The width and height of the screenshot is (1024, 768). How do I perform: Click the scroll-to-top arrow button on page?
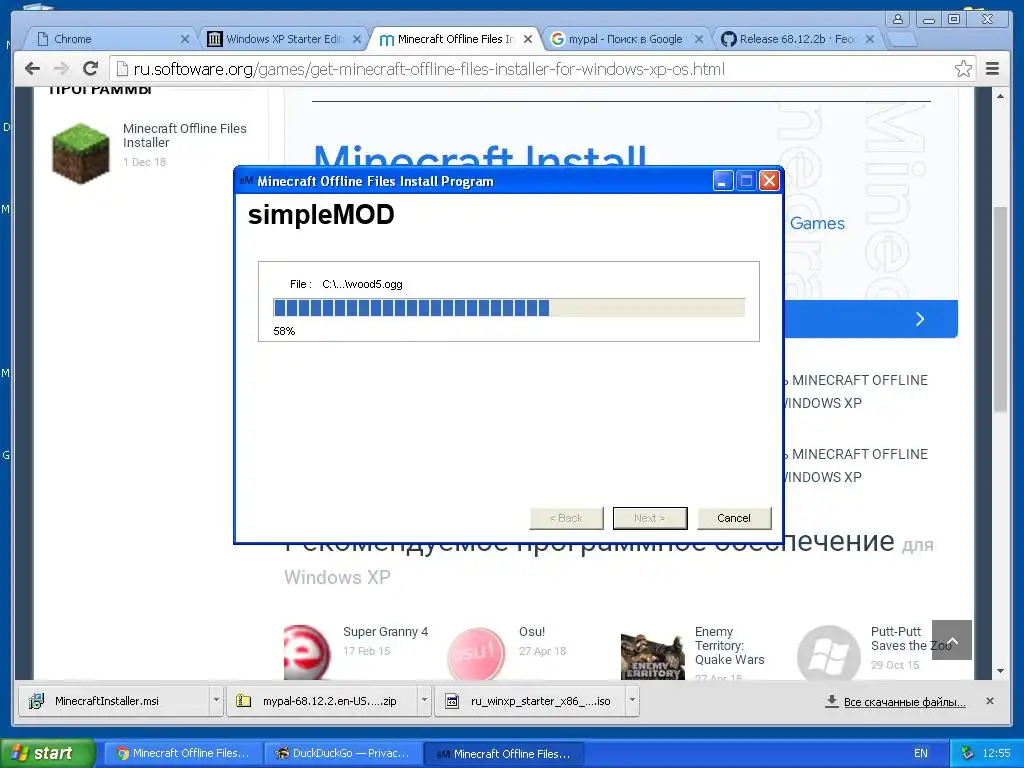pos(952,640)
